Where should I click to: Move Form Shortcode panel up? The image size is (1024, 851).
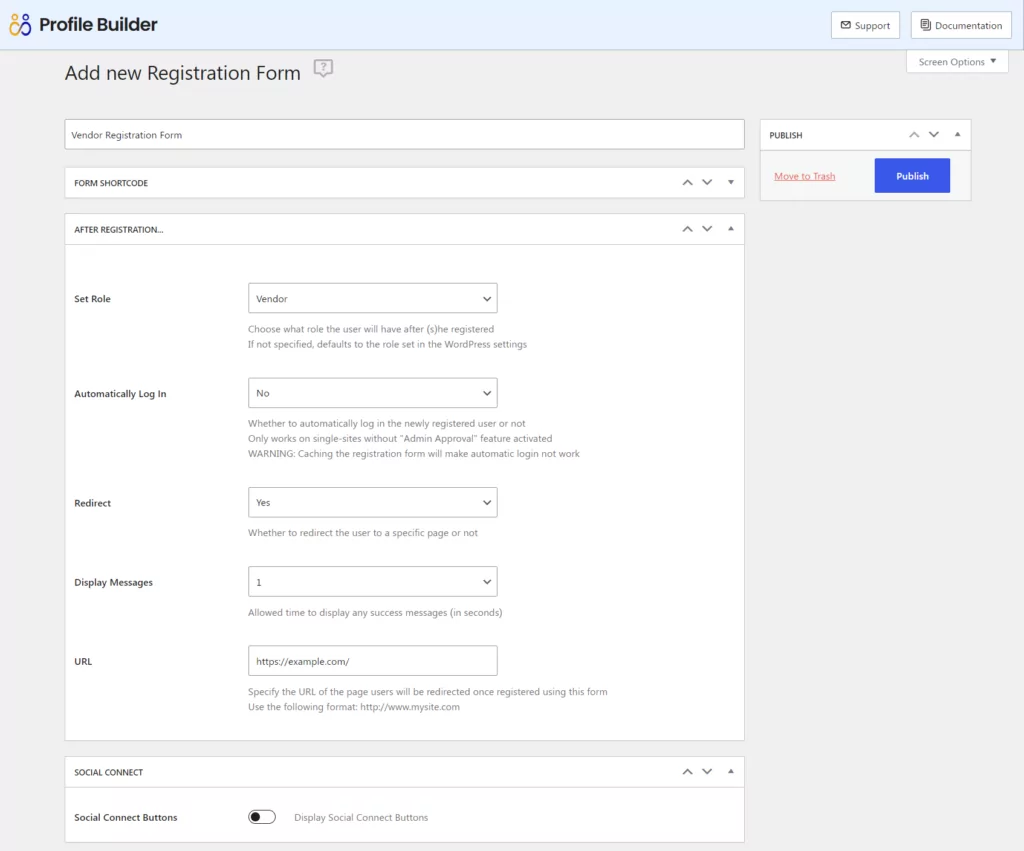pos(687,183)
